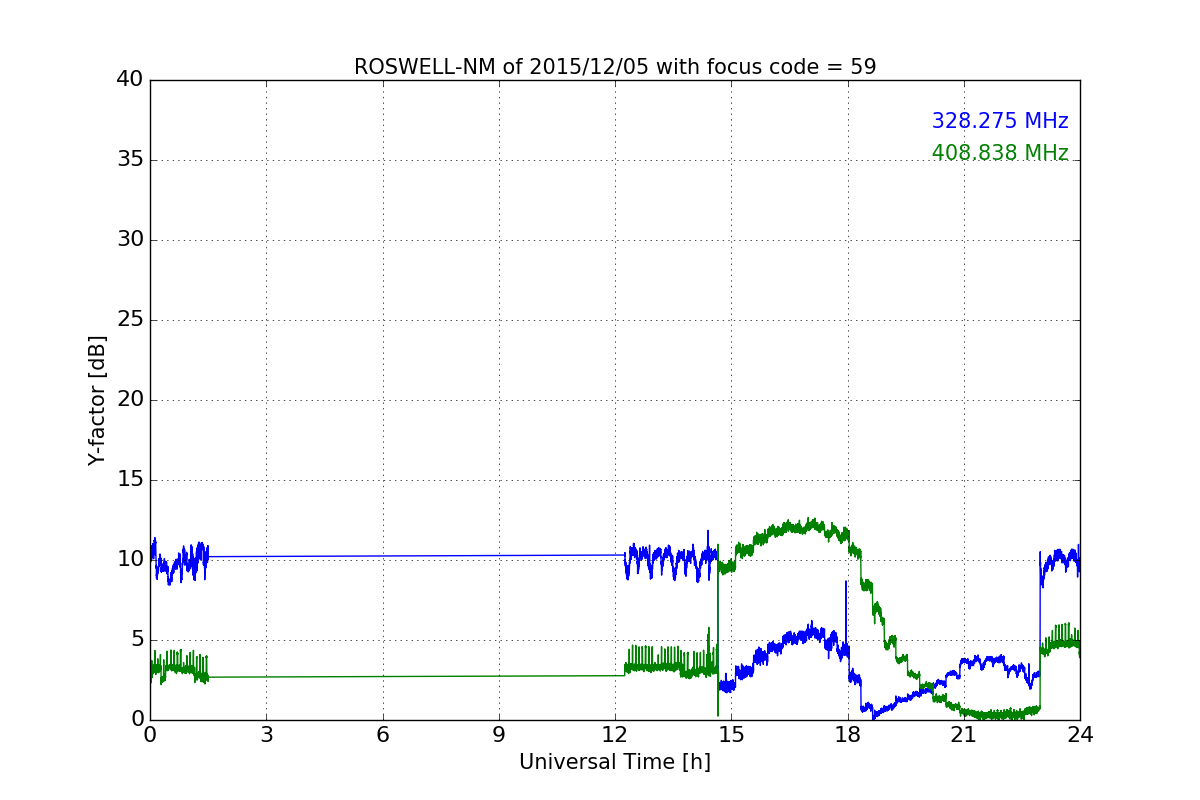This screenshot has height=800, width=1200.
Task: Click x-axis tick label '12'
Action: tap(615, 735)
